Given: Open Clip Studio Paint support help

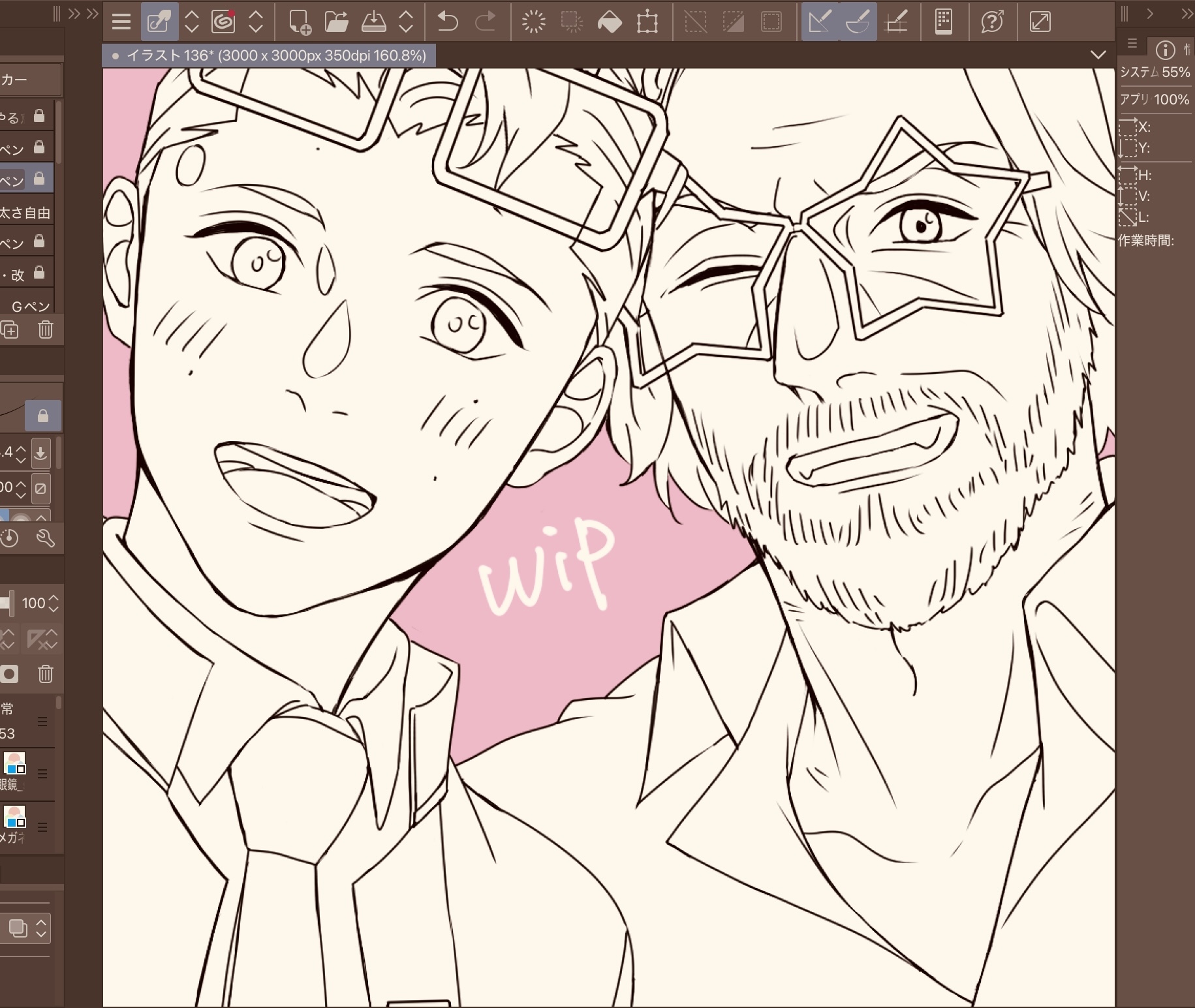Looking at the screenshot, I should point(992,22).
